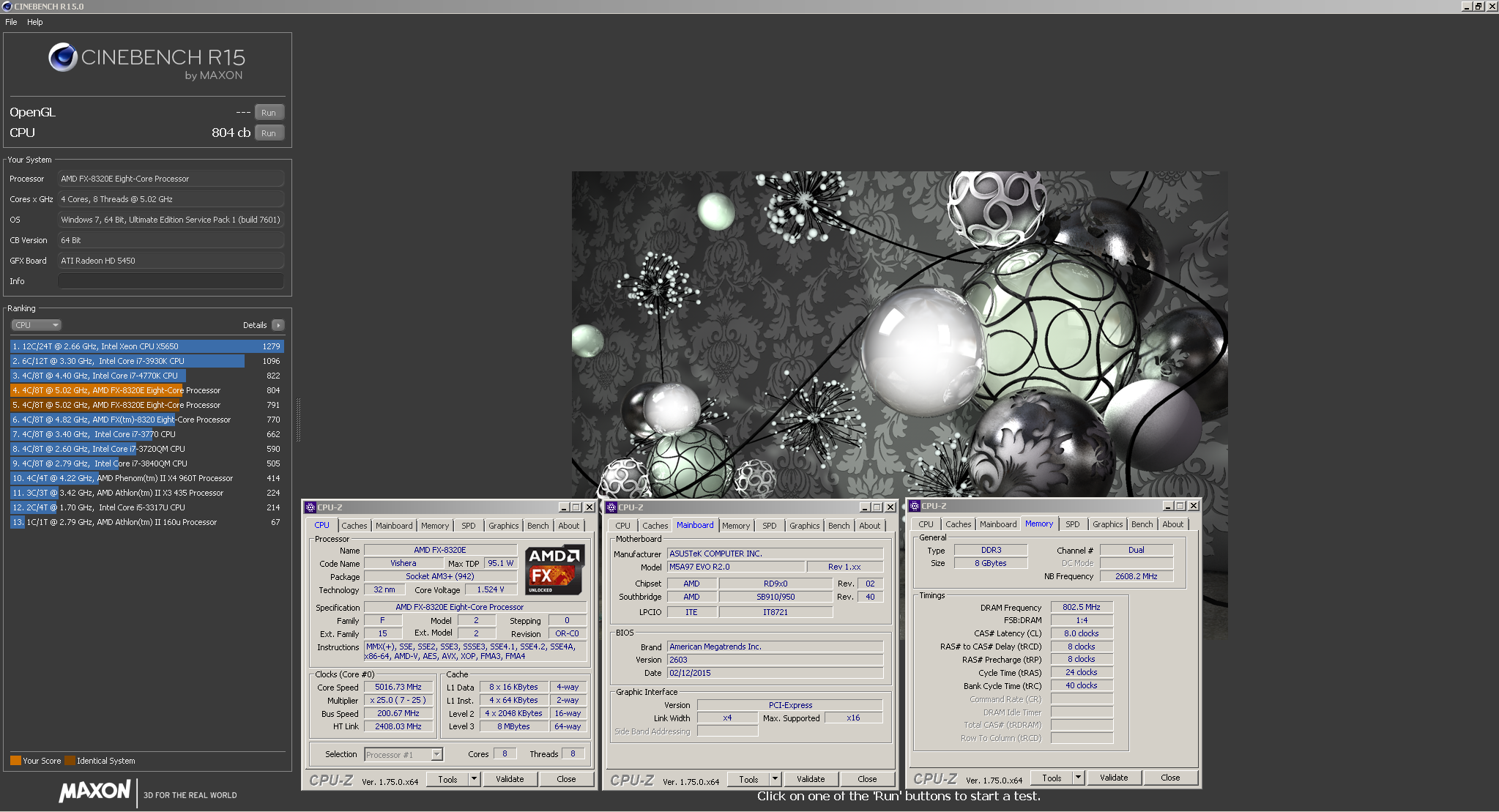The height and width of the screenshot is (812, 1499).
Task: Click CPU-Z icon in Memory window title bar
Action: click(x=915, y=506)
